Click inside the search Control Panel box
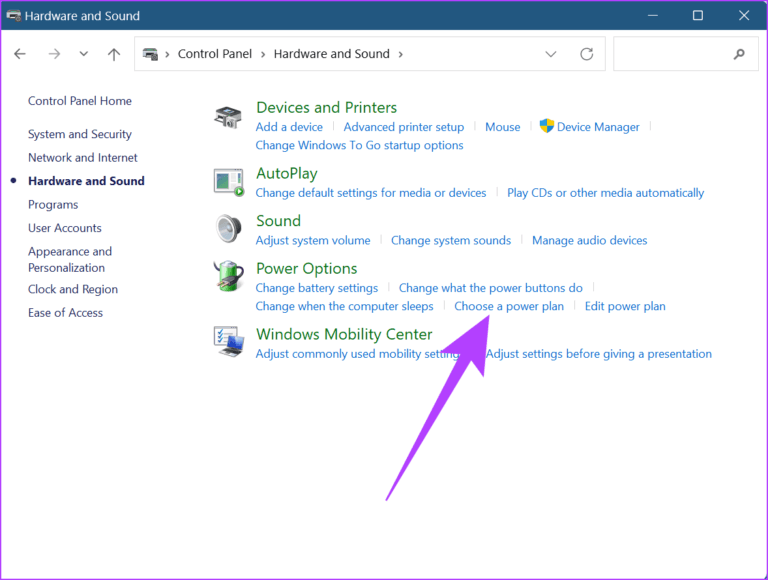 coord(685,54)
